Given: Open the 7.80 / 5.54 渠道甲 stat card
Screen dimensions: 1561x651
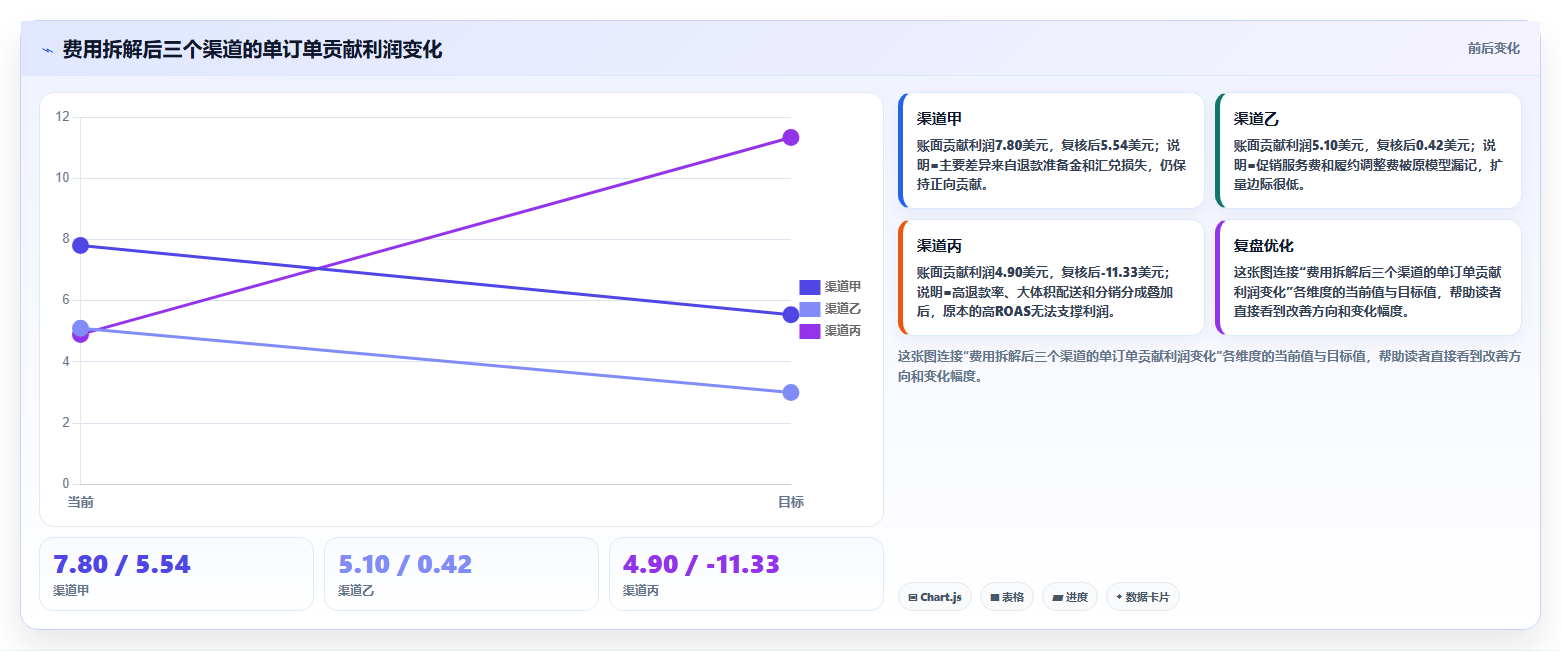Looking at the screenshot, I should click(x=176, y=574).
